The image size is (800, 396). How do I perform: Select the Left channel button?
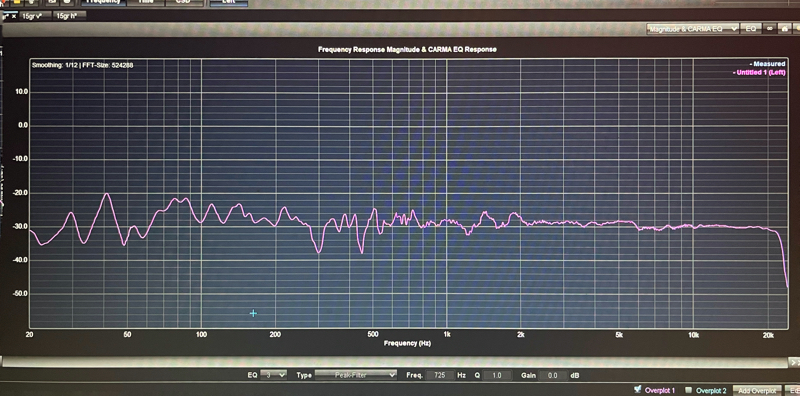(x=228, y=2)
